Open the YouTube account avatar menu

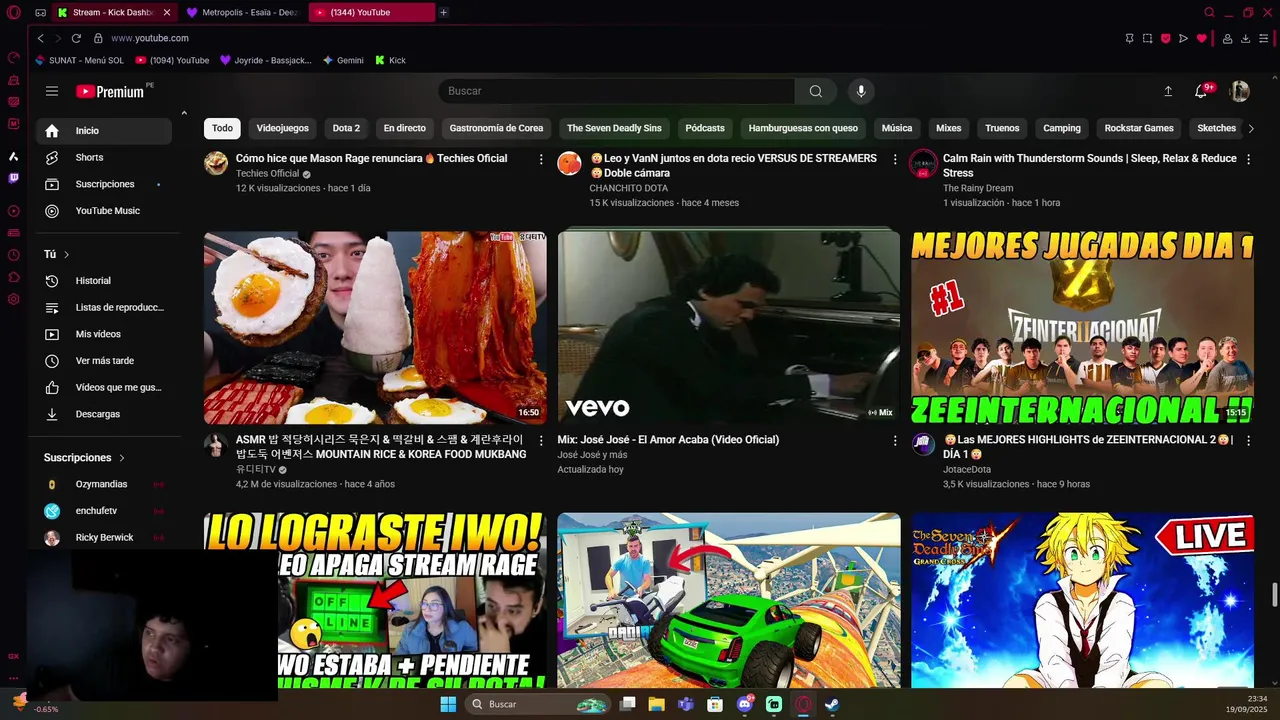click(1240, 91)
